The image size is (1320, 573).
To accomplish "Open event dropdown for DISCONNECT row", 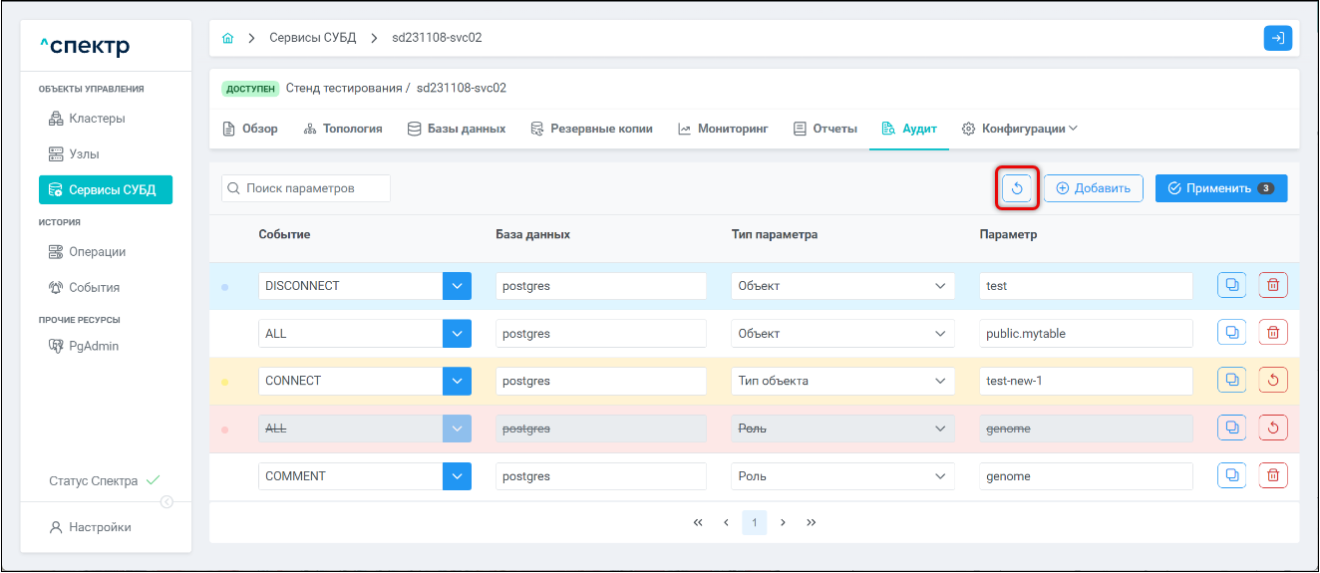I will 456,286.
